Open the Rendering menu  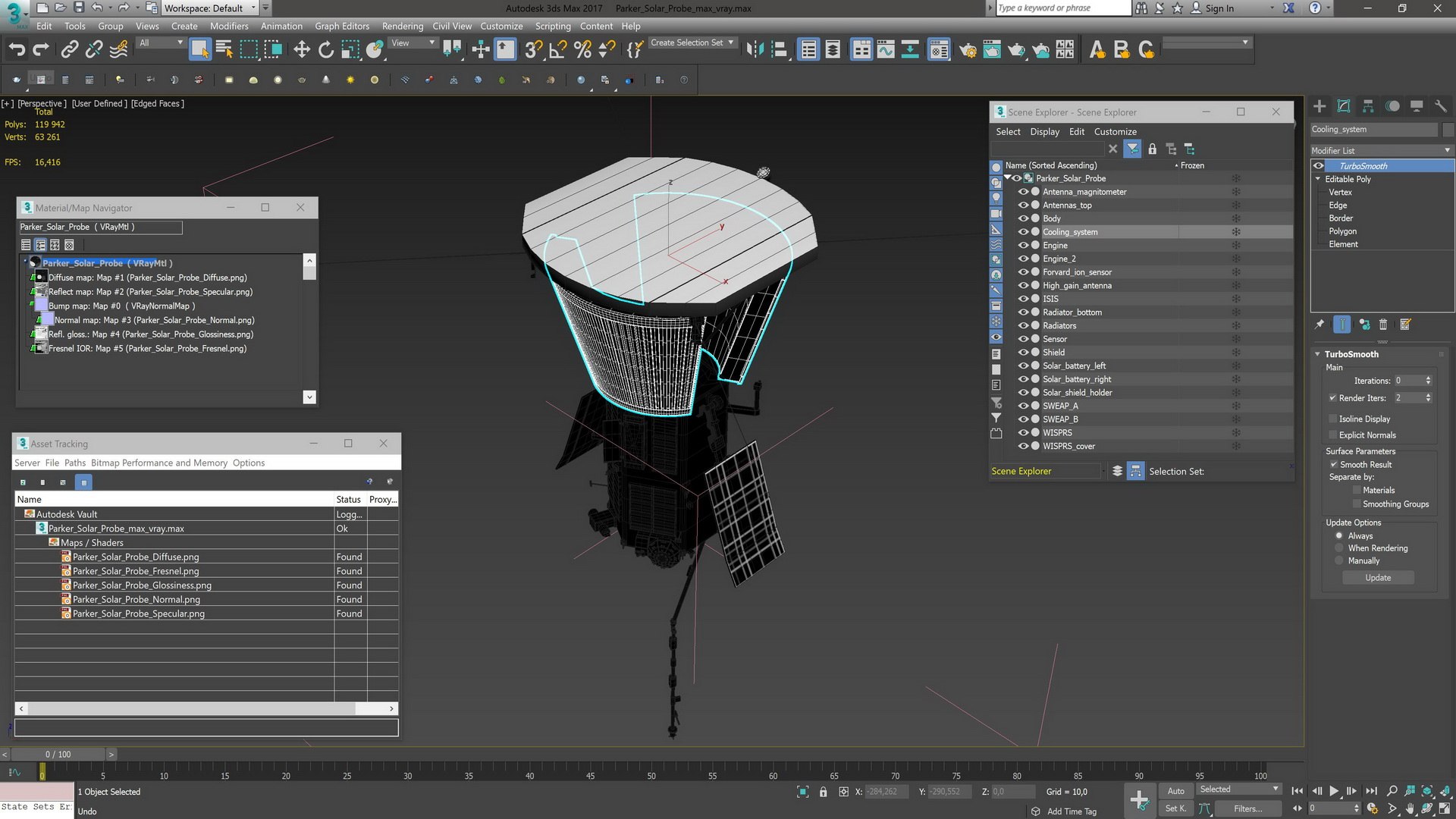click(x=402, y=26)
